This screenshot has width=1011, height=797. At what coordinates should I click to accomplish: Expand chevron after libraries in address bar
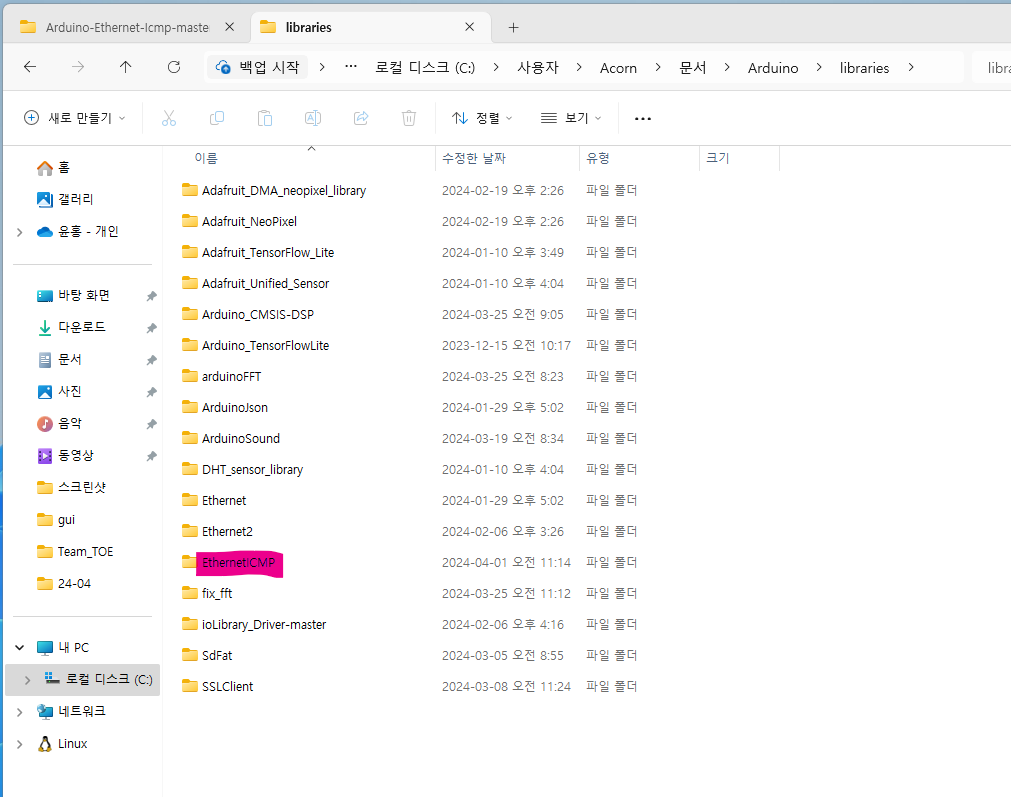[910, 67]
